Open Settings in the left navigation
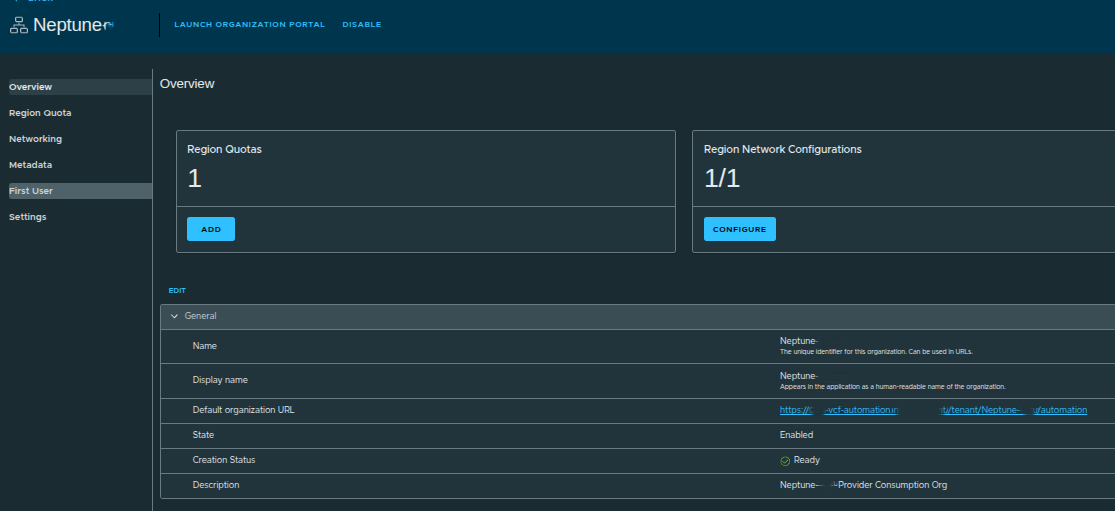 coord(28,217)
